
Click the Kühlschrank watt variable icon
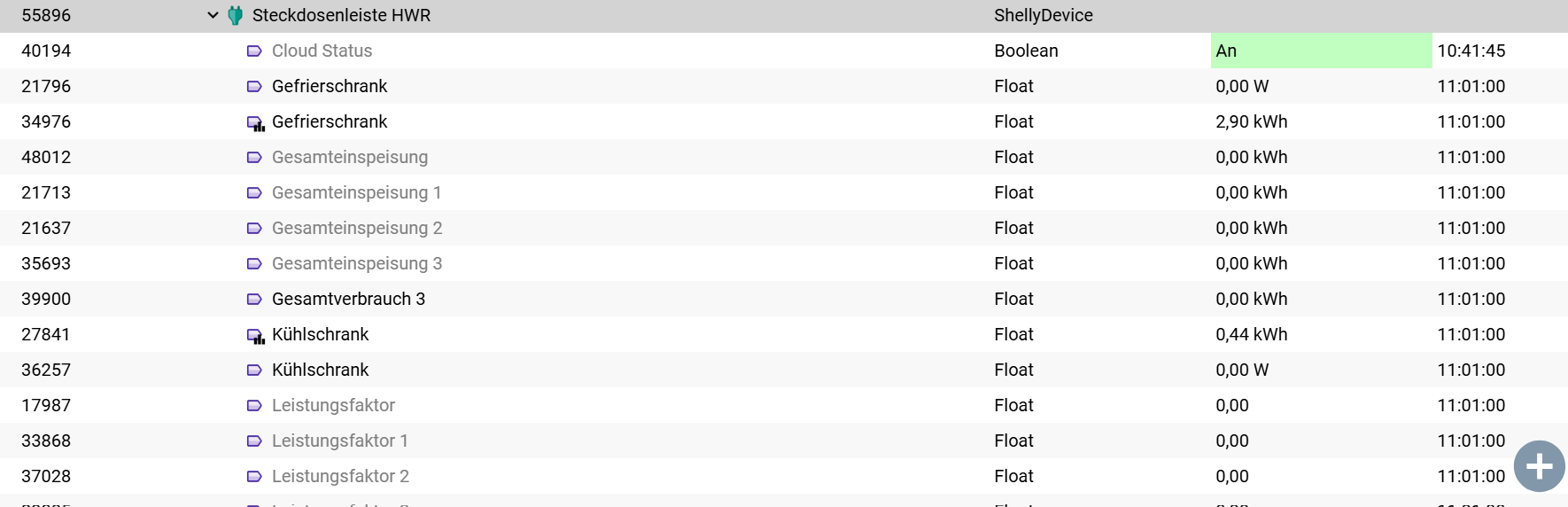[254, 370]
